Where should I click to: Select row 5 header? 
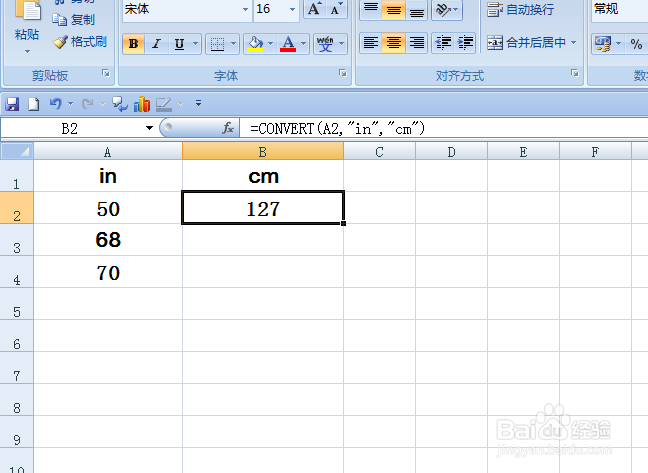coord(17,304)
